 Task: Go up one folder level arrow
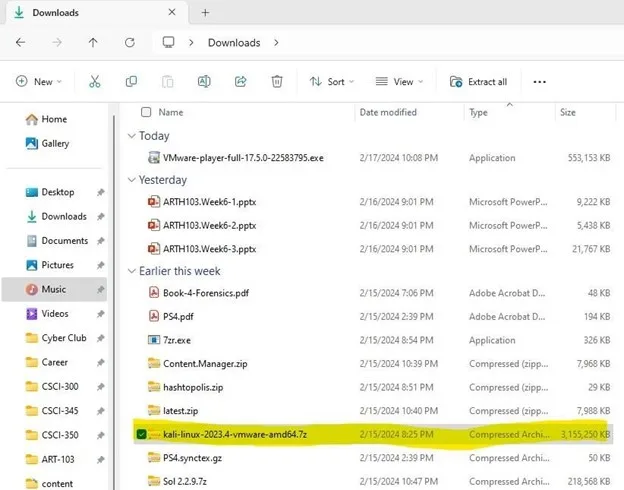coord(93,42)
